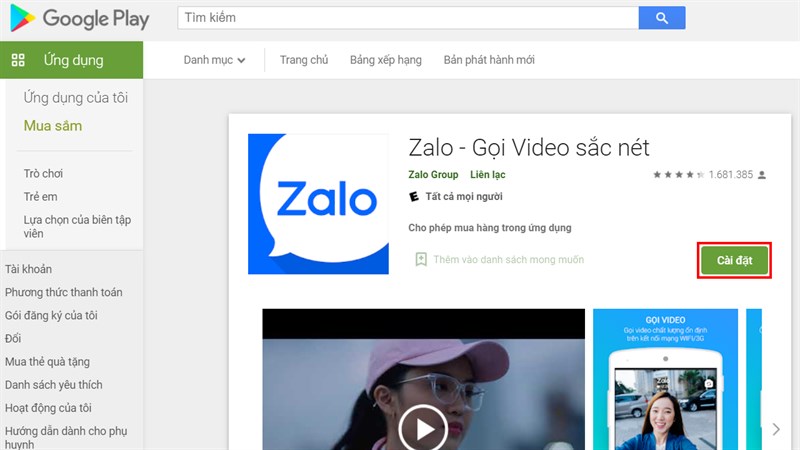
Task: Click the app title Zalo - Gọi Video sắc nét
Action: (x=529, y=148)
